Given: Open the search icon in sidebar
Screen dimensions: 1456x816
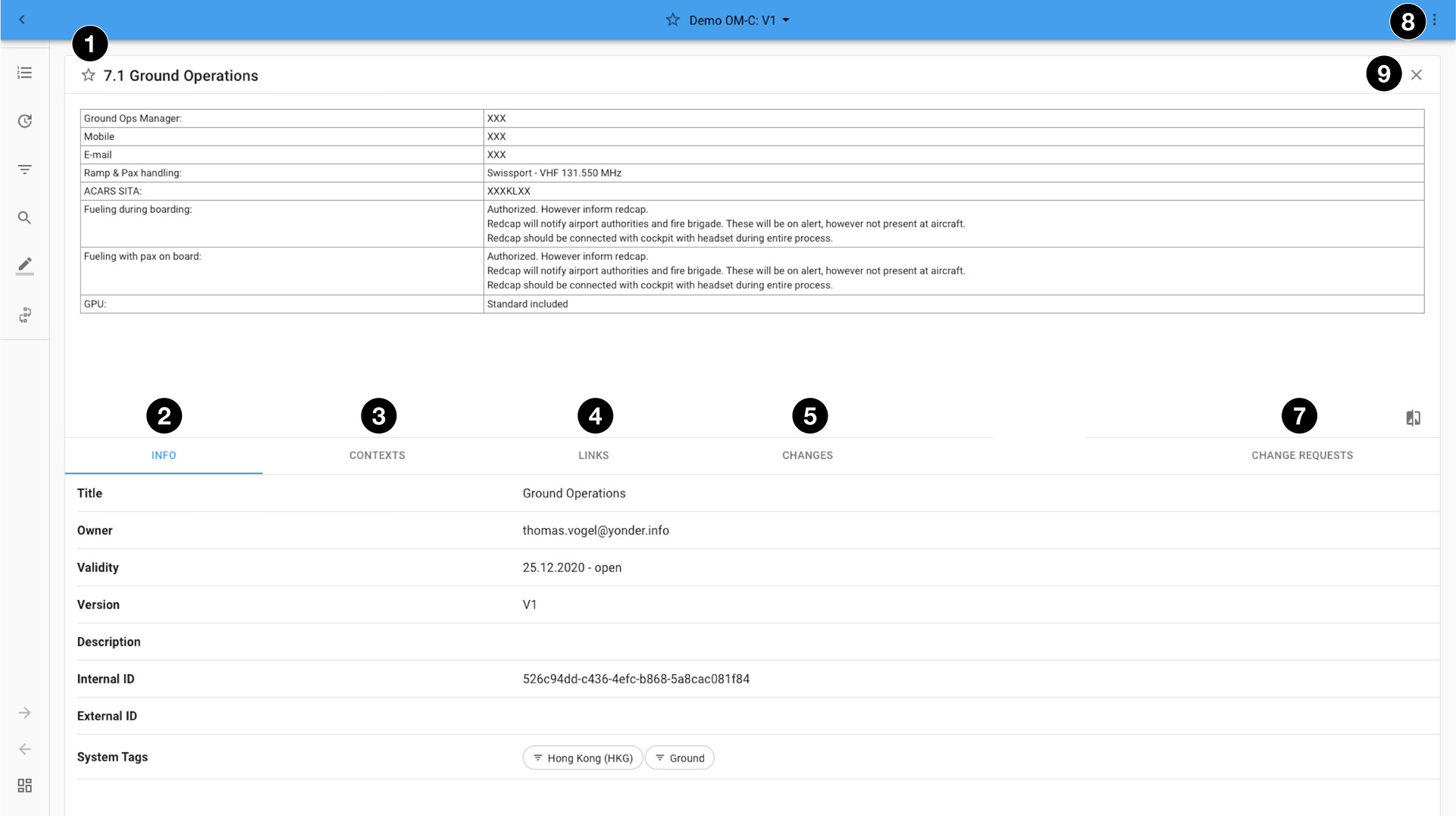Looking at the screenshot, I should [25, 218].
